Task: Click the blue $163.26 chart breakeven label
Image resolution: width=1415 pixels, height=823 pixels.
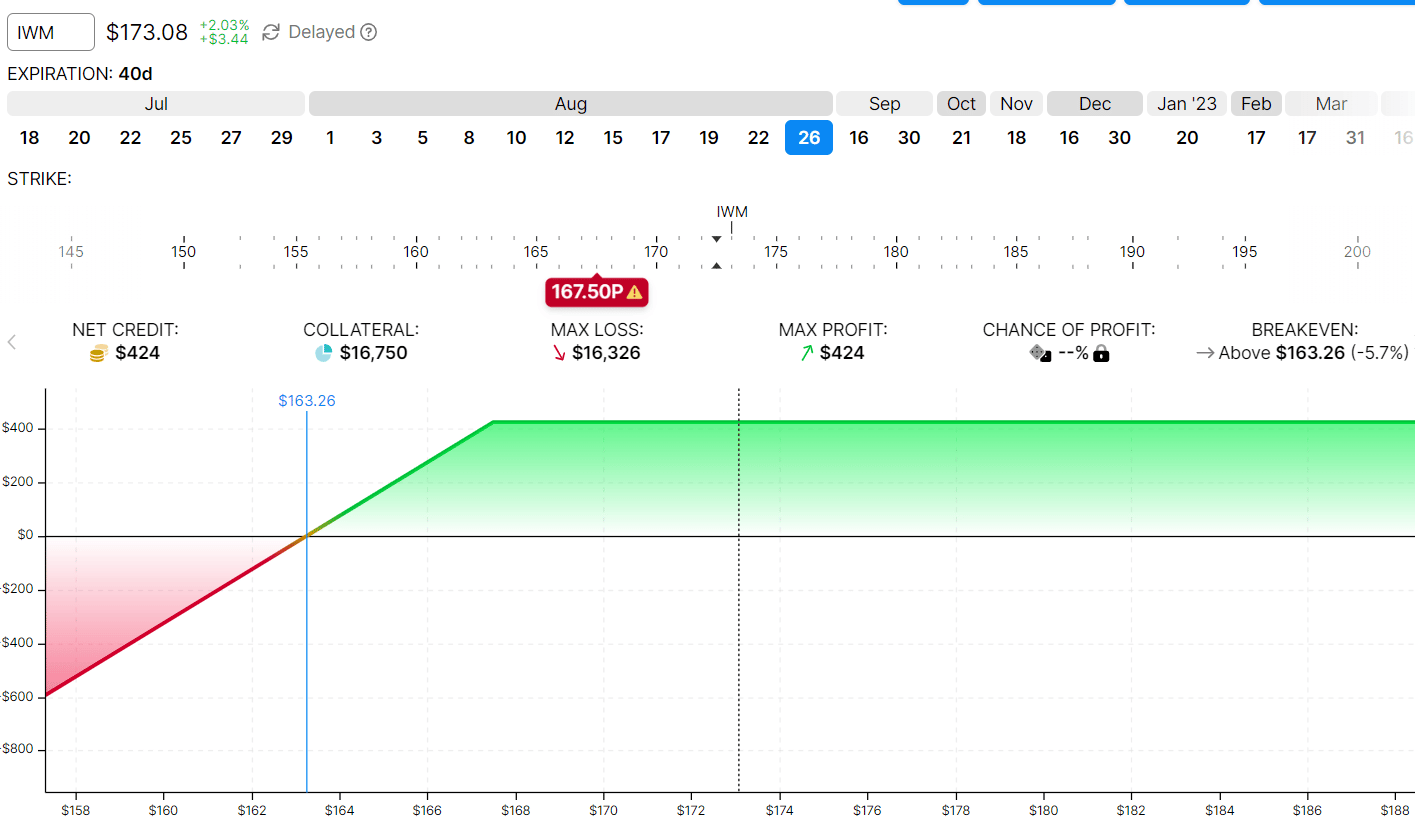Action: (x=307, y=401)
